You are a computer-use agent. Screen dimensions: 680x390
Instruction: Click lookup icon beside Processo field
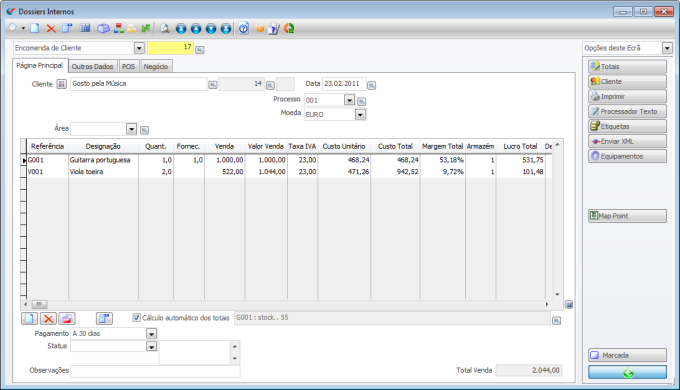click(361, 101)
